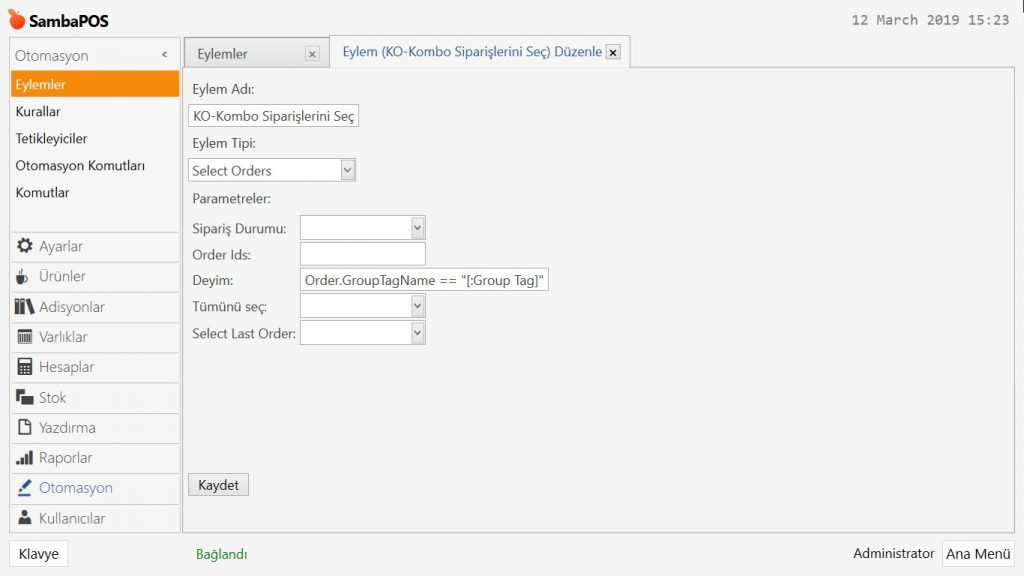Open Yazdırma via the document icon
The width and height of the screenshot is (1024, 576).
coord(25,428)
